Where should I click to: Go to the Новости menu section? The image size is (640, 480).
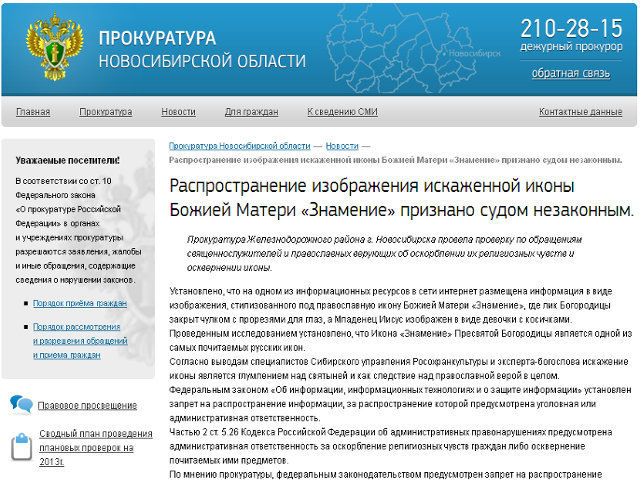click(178, 112)
